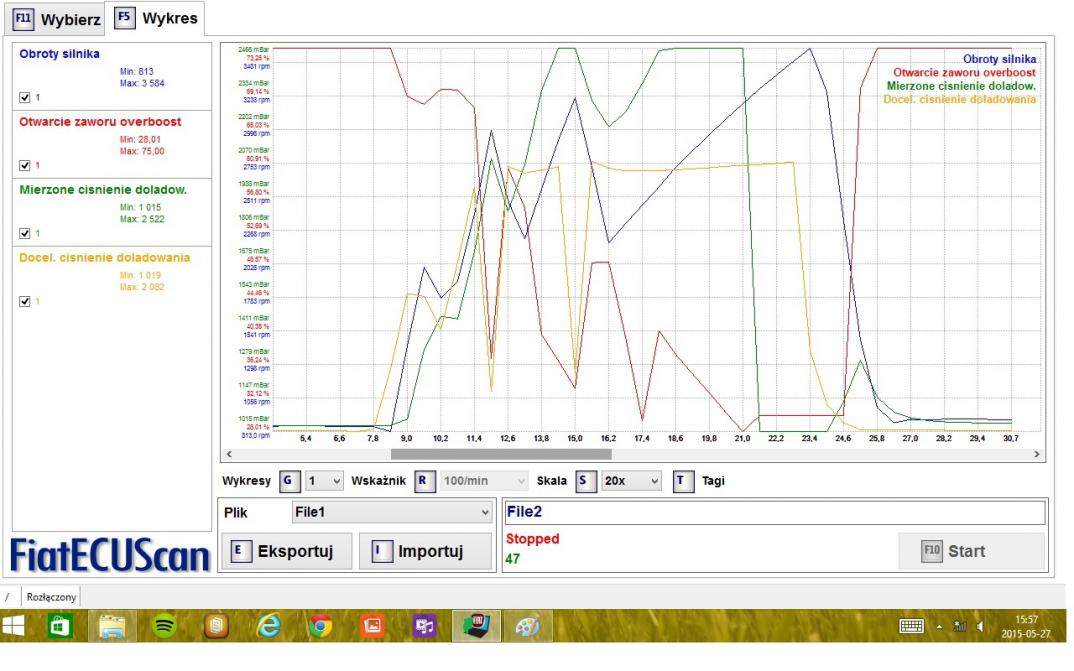Image resolution: width=1074 pixels, height=671 pixels.
Task: Open the Skala 20x dropdown
Action: [x=631, y=481]
